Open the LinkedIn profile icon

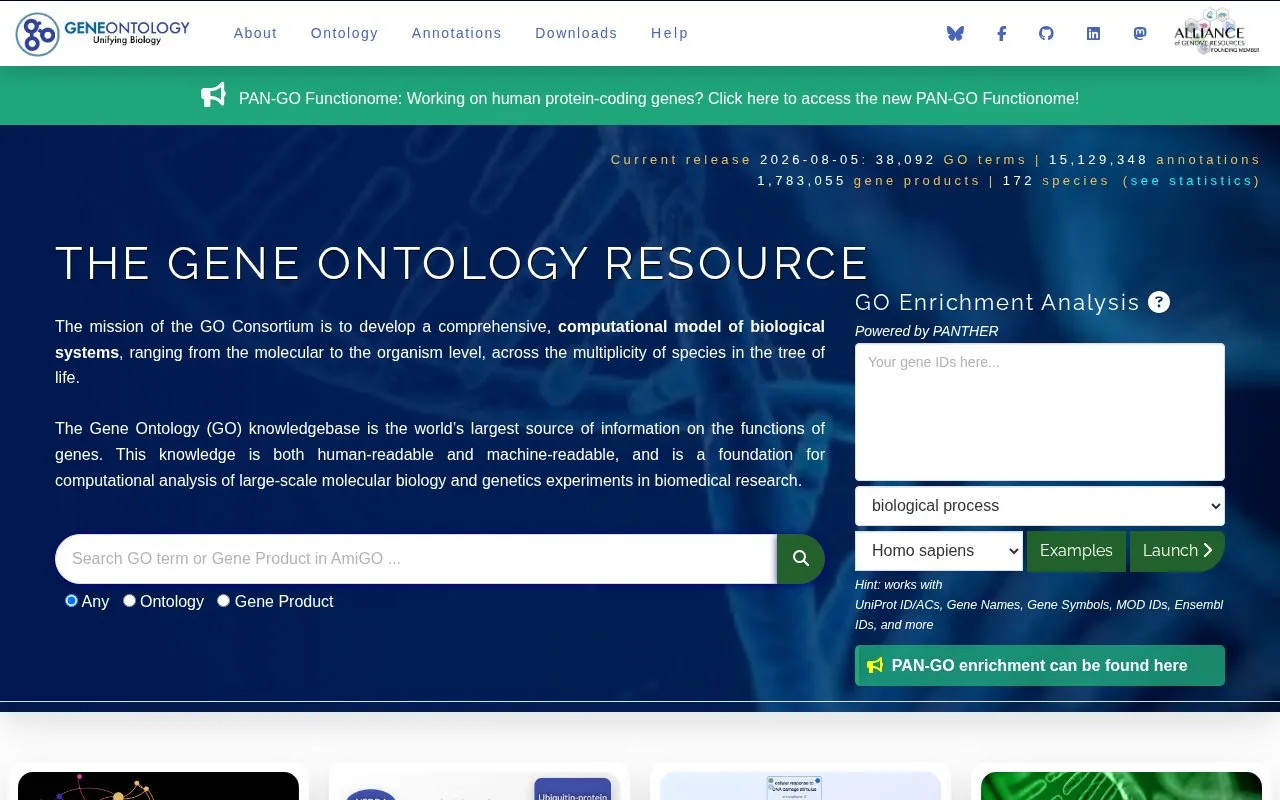1093,33
